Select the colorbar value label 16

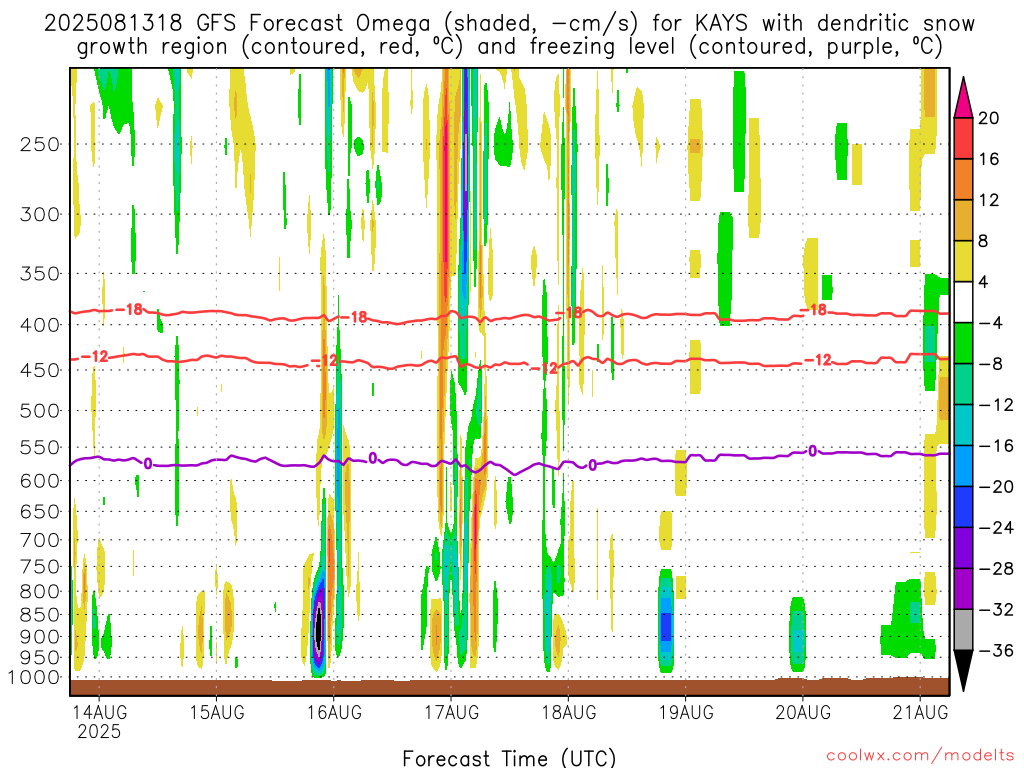click(x=989, y=159)
